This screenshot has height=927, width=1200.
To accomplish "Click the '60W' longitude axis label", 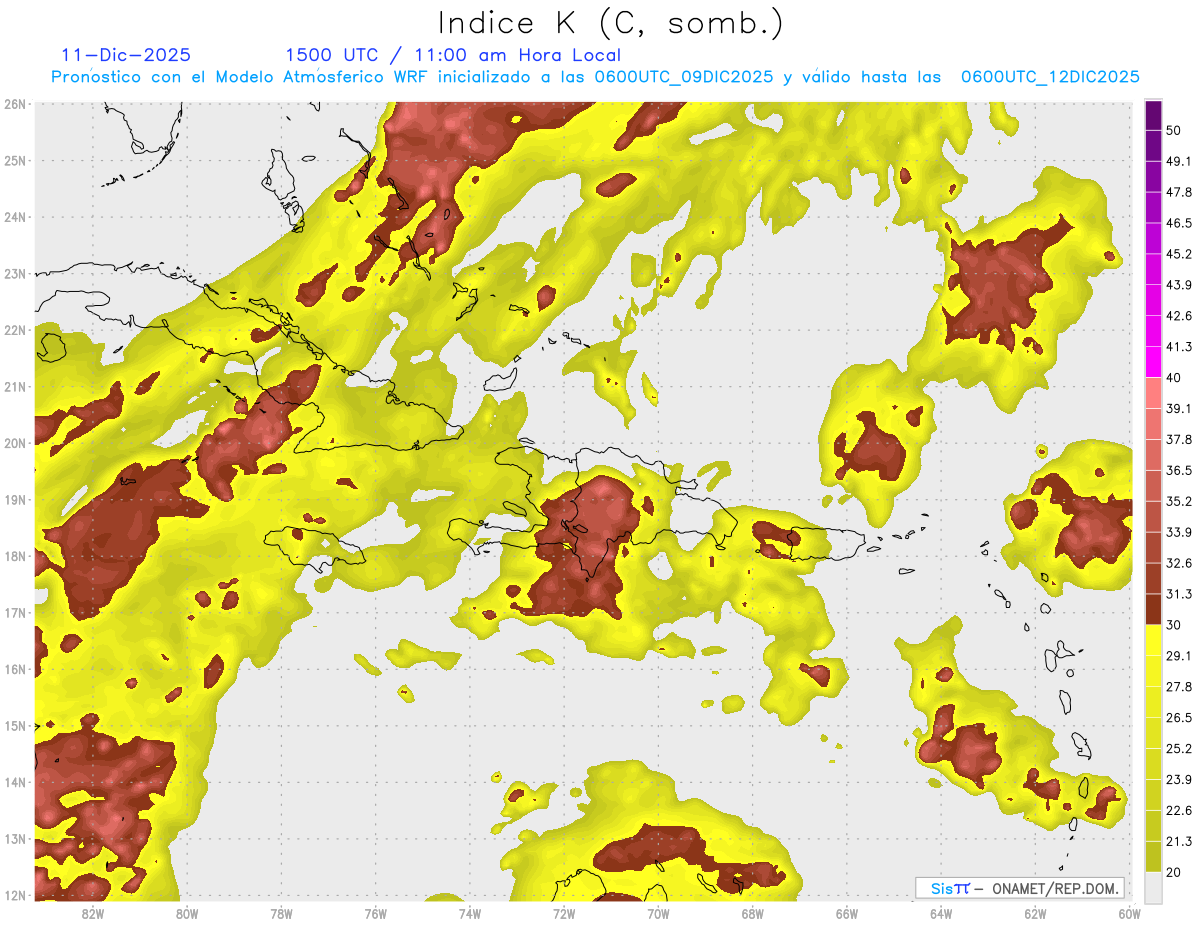I will coord(1129,914).
